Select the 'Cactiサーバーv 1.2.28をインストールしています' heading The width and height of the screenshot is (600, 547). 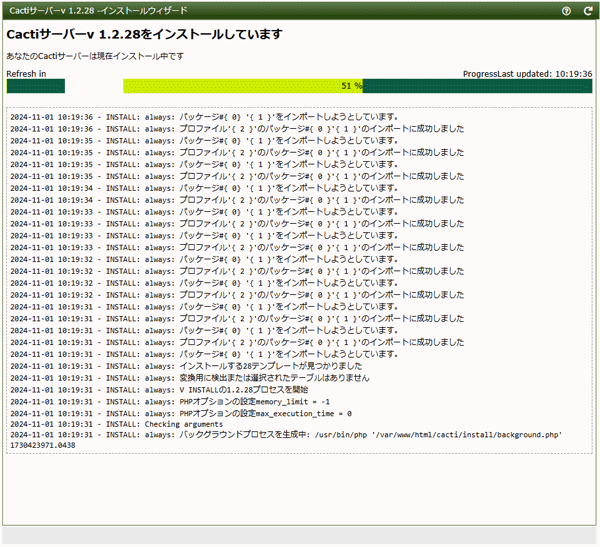[144, 34]
